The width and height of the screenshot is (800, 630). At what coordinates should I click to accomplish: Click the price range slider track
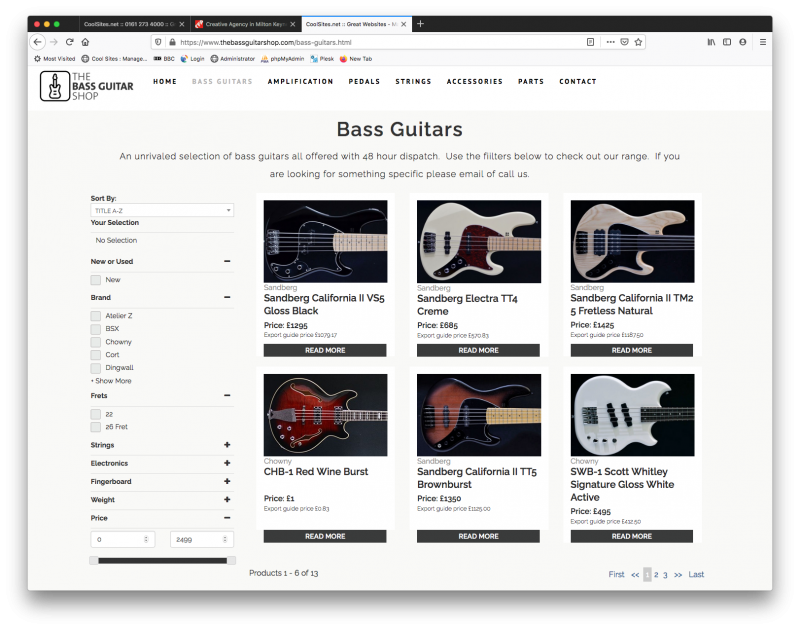coord(162,561)
